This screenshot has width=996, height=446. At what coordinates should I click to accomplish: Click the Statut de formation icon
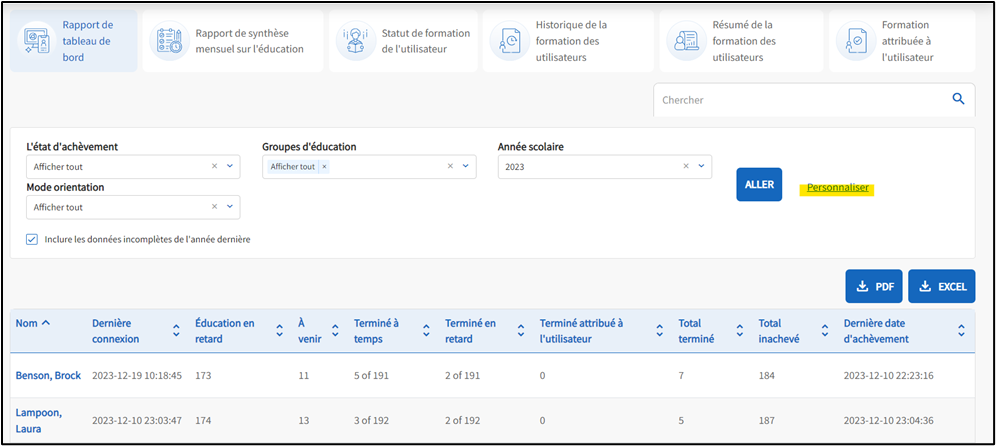pos(354,42)
